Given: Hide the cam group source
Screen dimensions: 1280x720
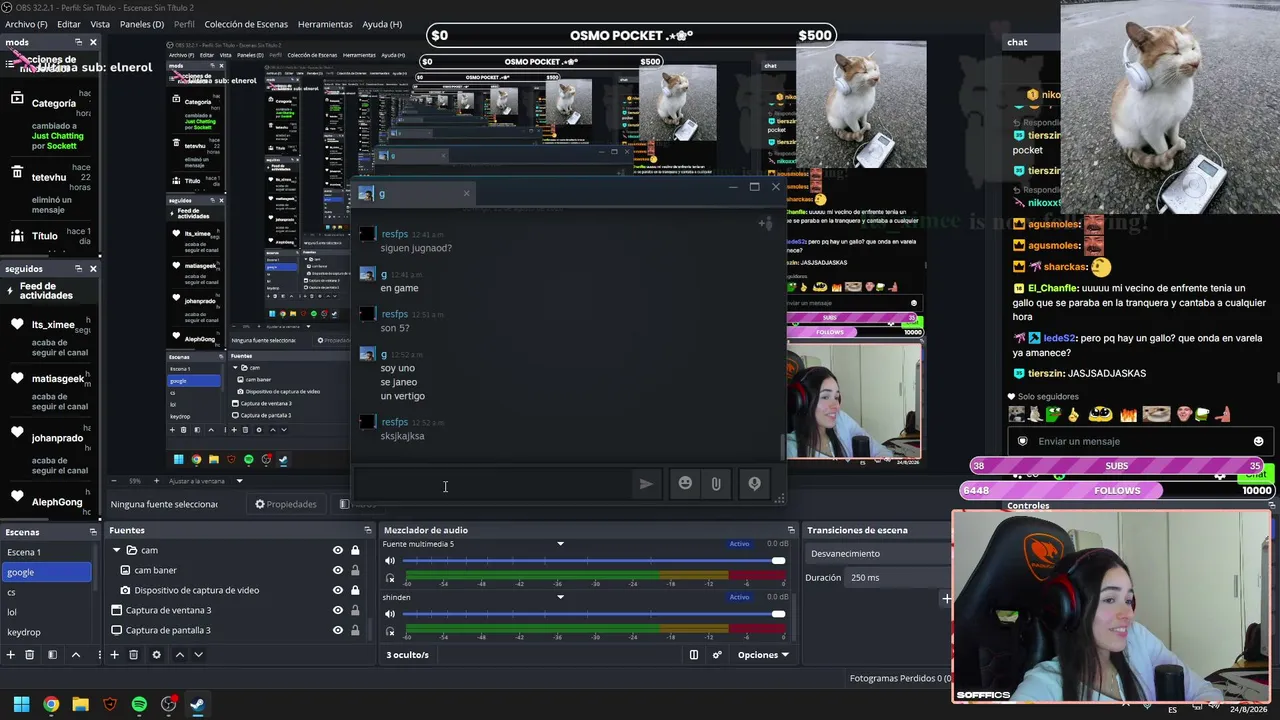Looking at the screenshot, I should pyautogui.click(x=338, y=550).
